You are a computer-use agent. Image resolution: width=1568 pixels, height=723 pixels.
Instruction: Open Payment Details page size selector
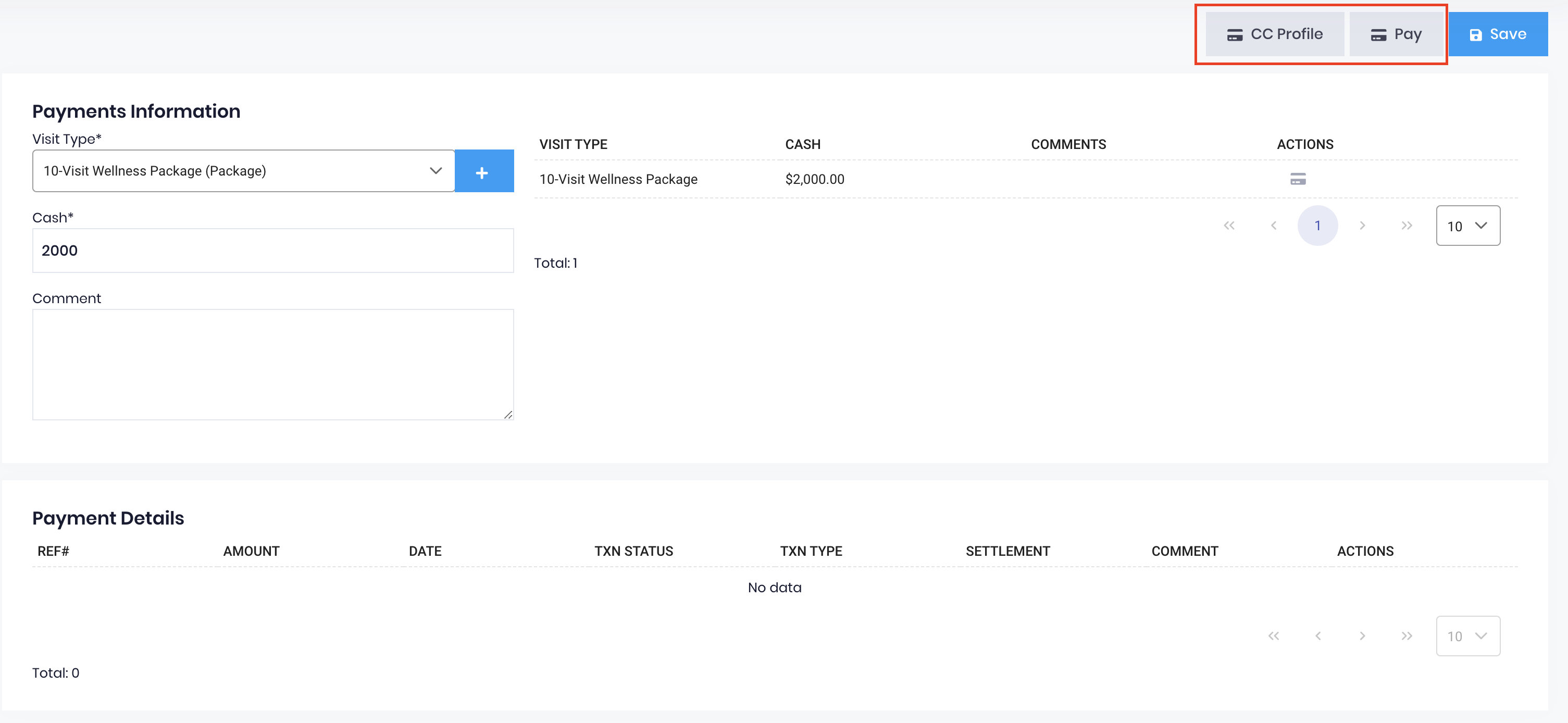[1467, 636]
